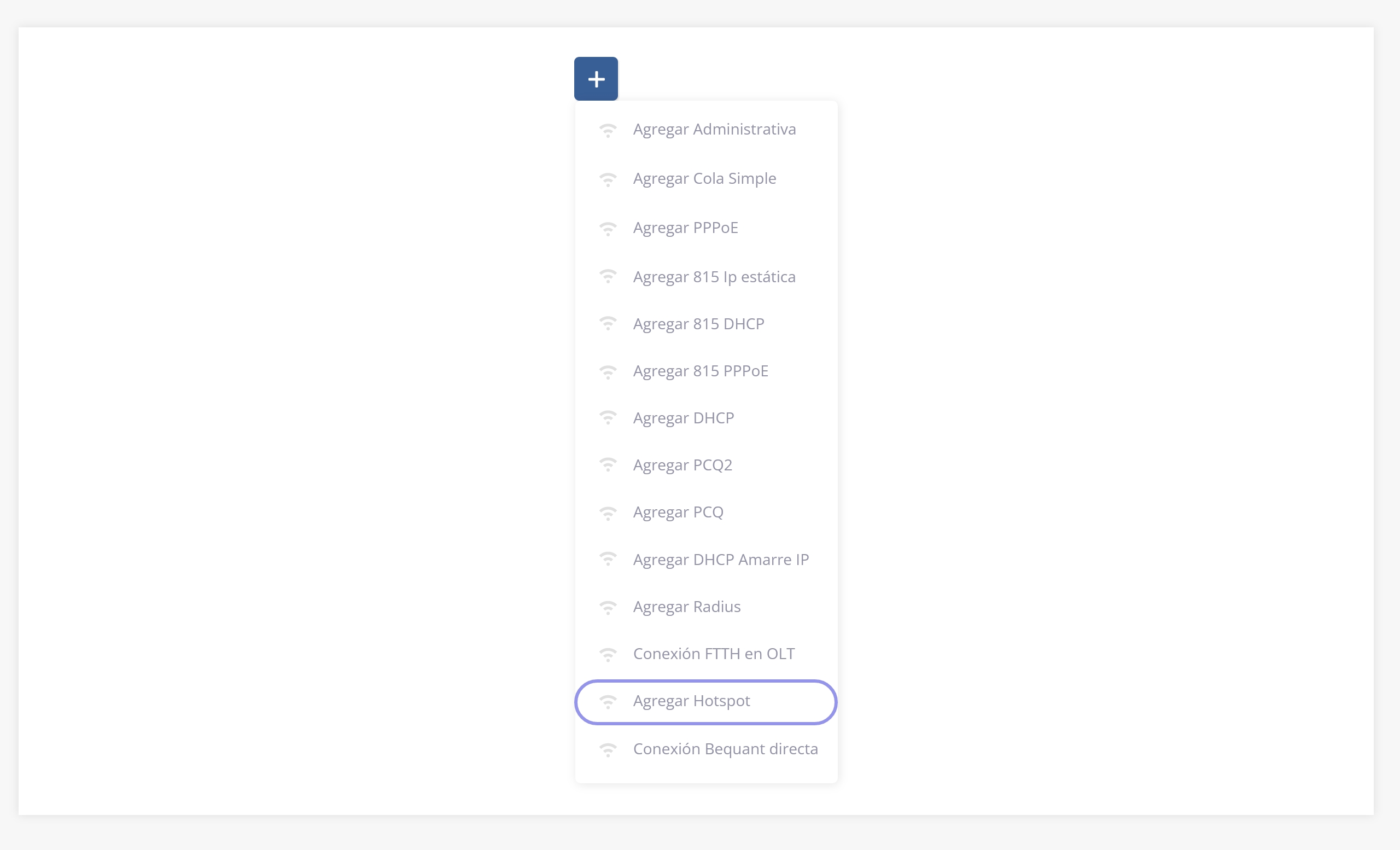Choose Agregar 815 Ip estática

point(714,277)
